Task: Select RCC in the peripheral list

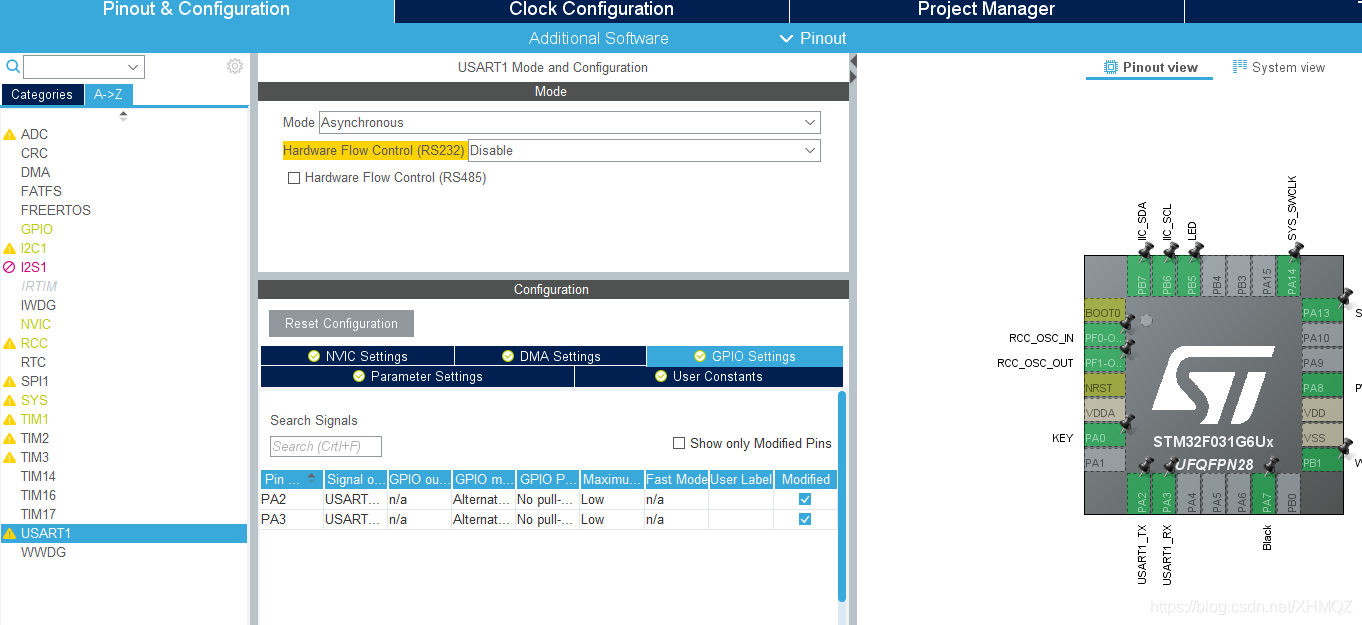Action: [34, 343]
